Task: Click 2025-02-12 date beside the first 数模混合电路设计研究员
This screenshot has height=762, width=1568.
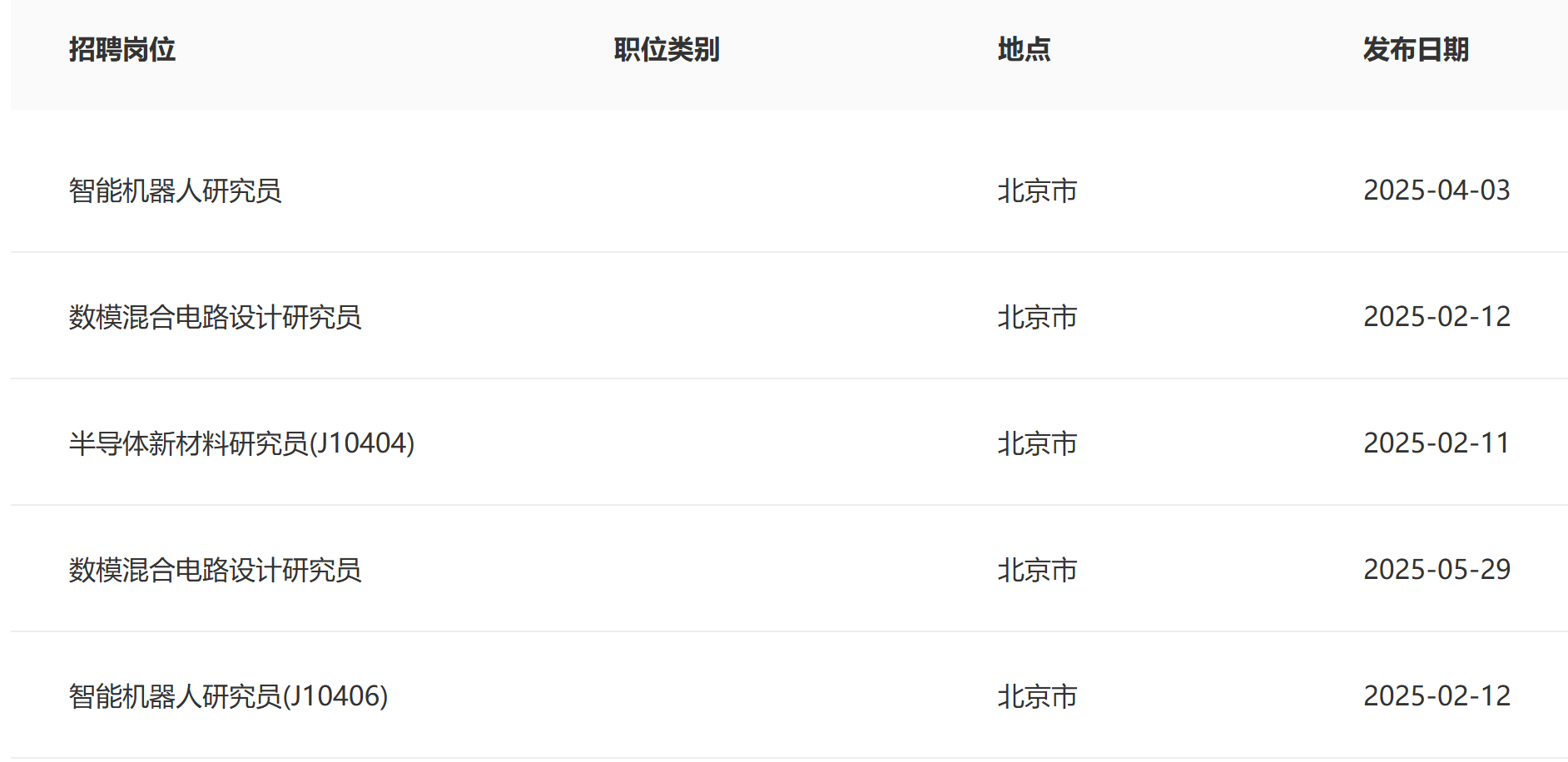Action: tap(1437, 317)
